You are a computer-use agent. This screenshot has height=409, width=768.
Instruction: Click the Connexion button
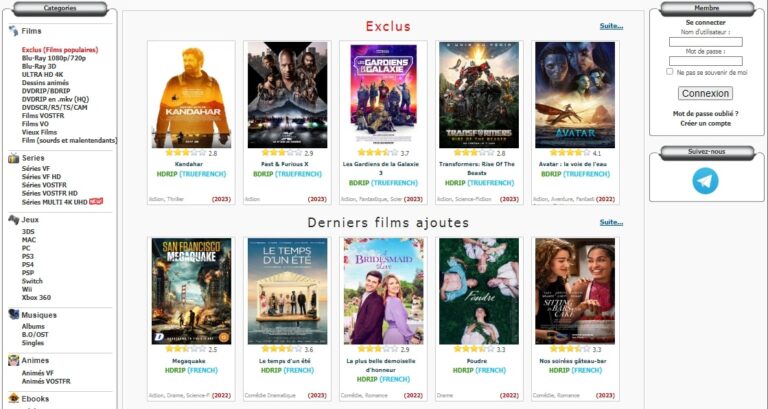[x=705, y=93]
